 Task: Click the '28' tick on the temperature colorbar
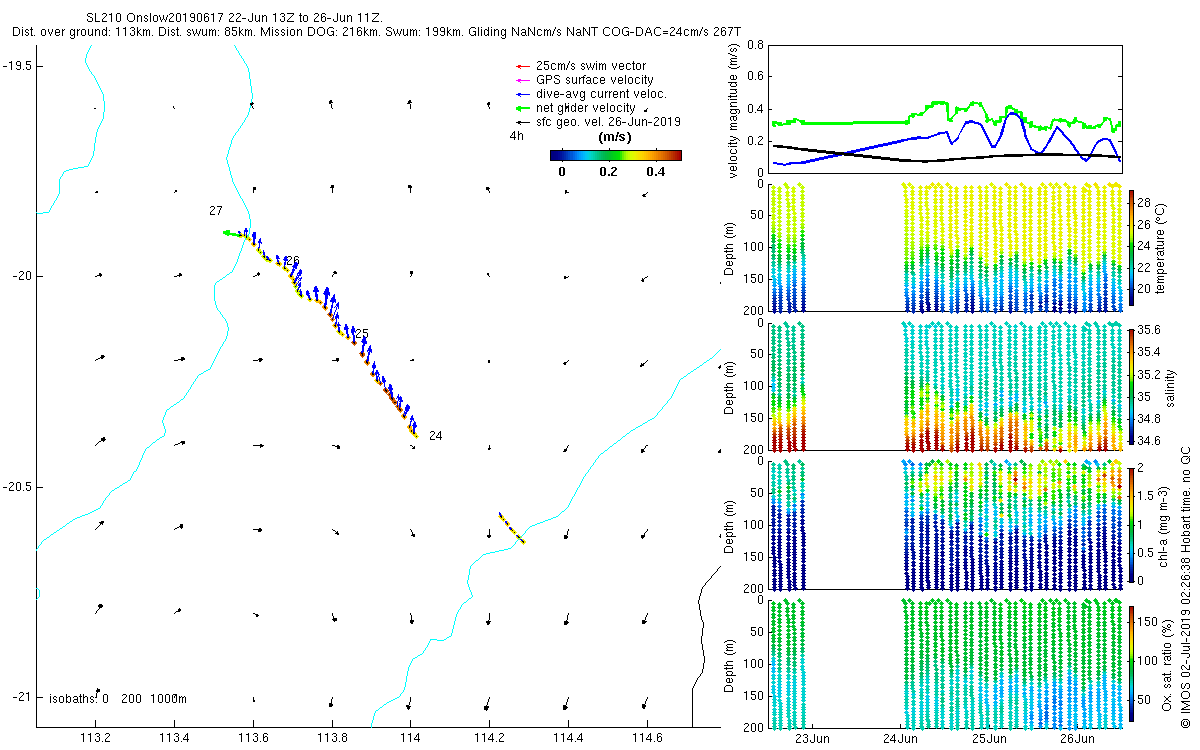coord(1146,204)
